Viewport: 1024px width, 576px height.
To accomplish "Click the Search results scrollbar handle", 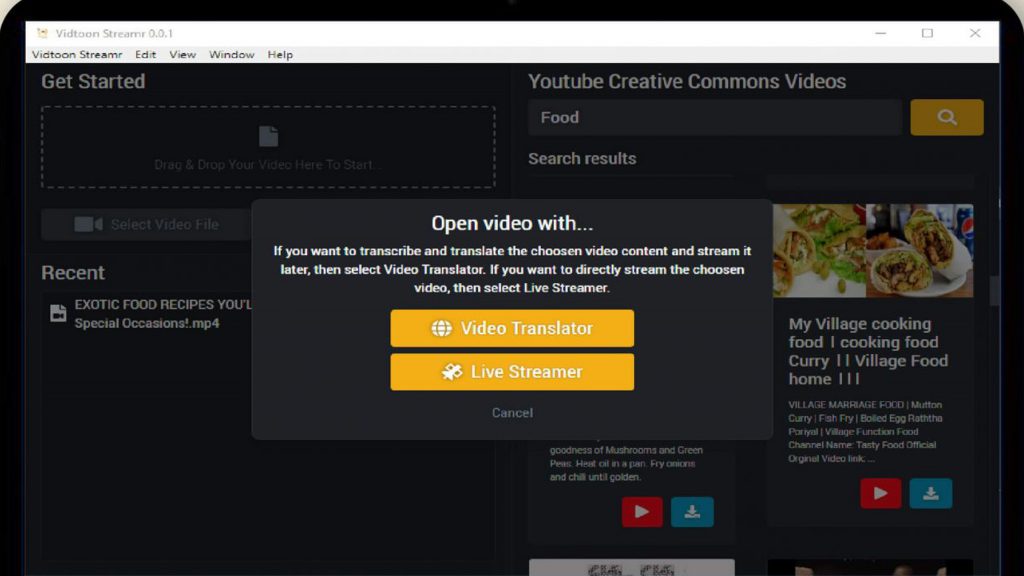I will [994, 291].
